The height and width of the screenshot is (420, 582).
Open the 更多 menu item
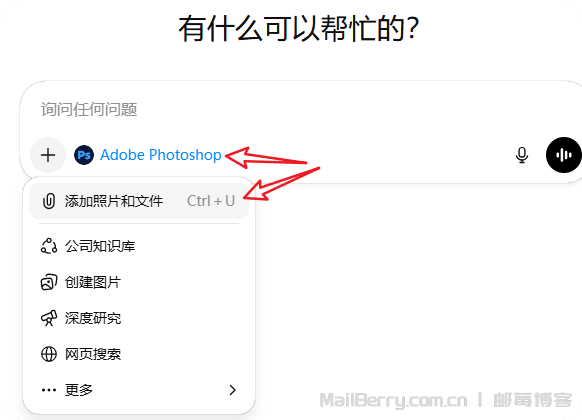coord(139,390)
